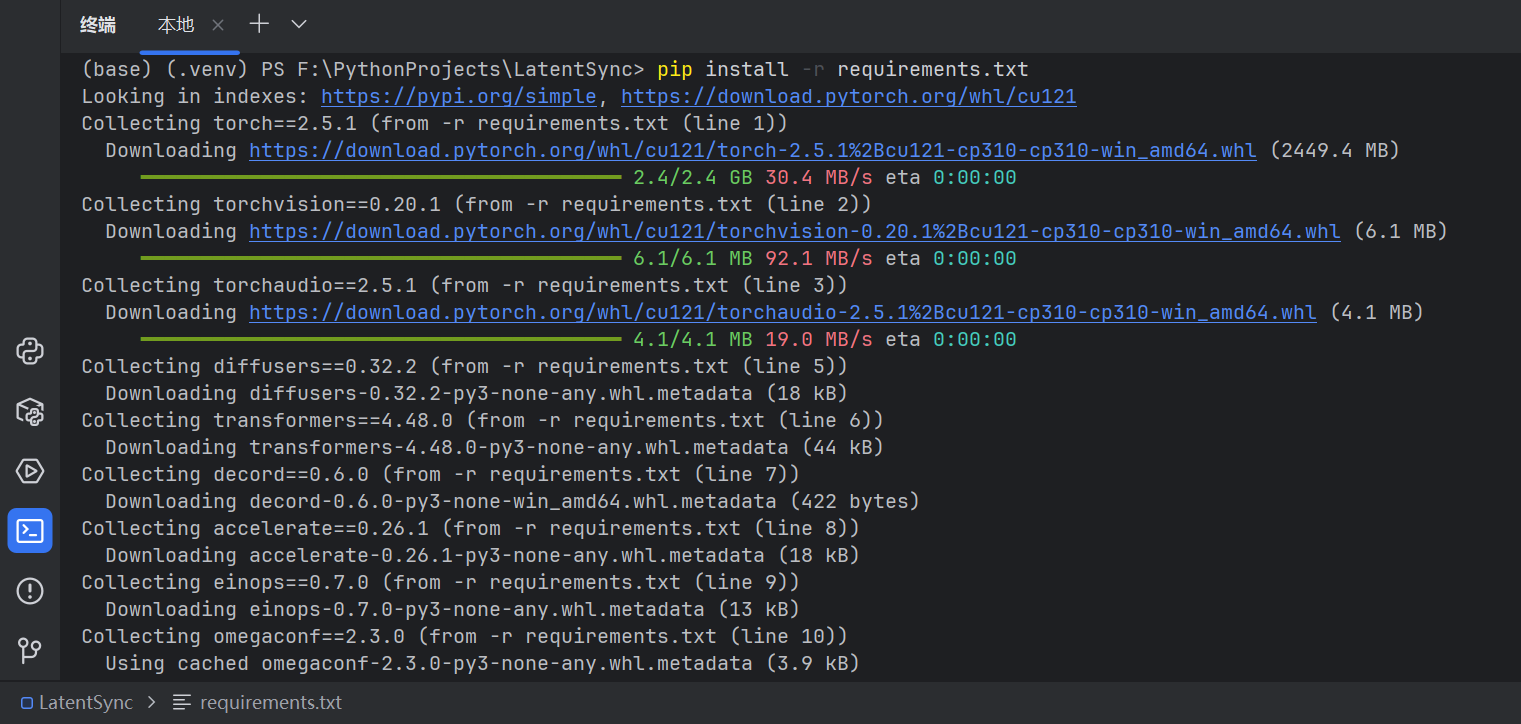
Task: Click the 'Collecting einops==0.7.0' line
Action: pos(441,583)
